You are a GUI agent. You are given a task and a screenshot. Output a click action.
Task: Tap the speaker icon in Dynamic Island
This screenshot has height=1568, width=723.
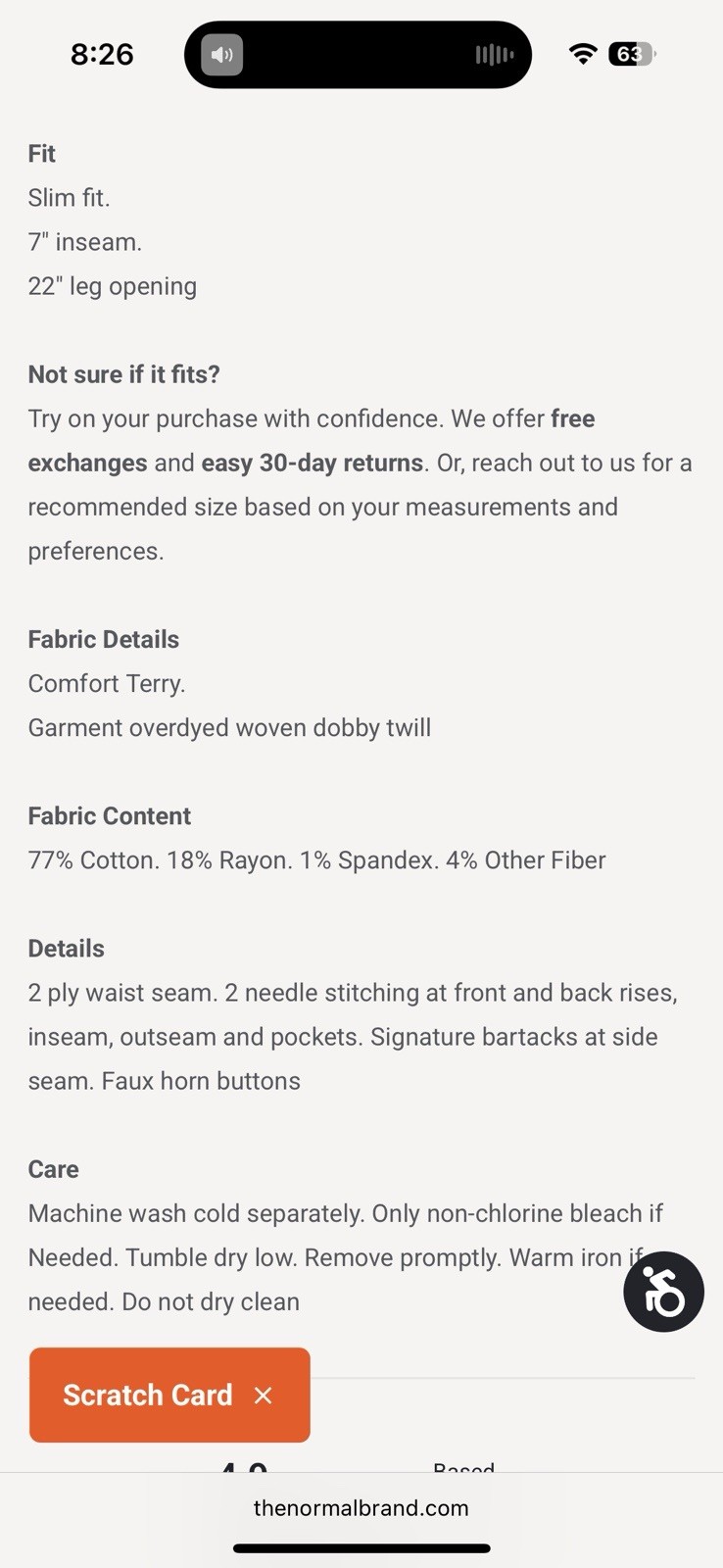click(222, 55)
